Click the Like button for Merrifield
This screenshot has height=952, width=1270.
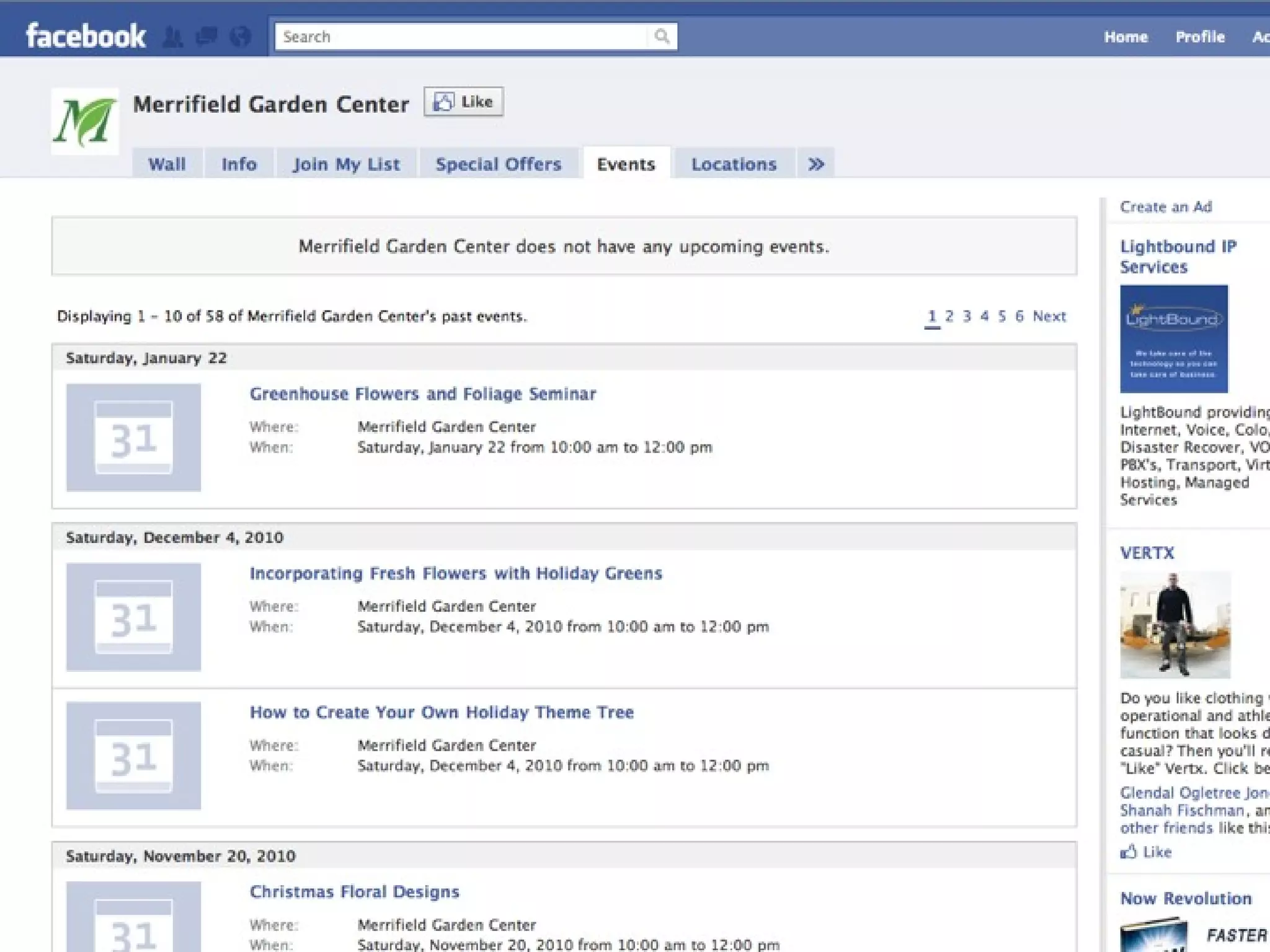tap(464, 102)
